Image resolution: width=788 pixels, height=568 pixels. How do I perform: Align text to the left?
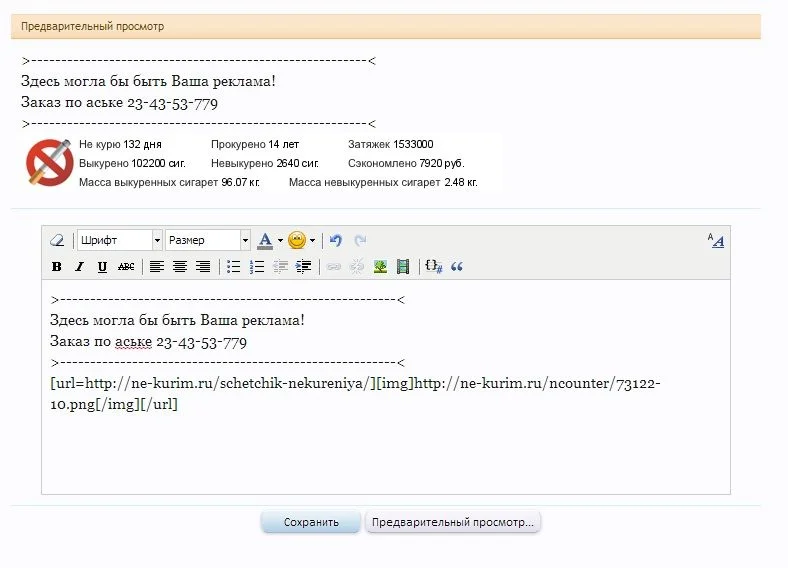click(157, 266)
